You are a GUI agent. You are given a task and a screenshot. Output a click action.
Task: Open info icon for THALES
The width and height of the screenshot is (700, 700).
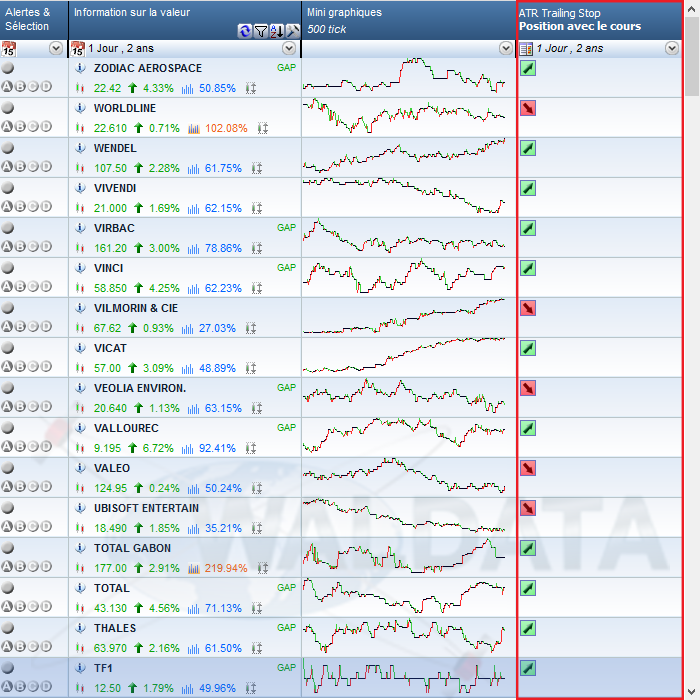click(x=80, y=628)
